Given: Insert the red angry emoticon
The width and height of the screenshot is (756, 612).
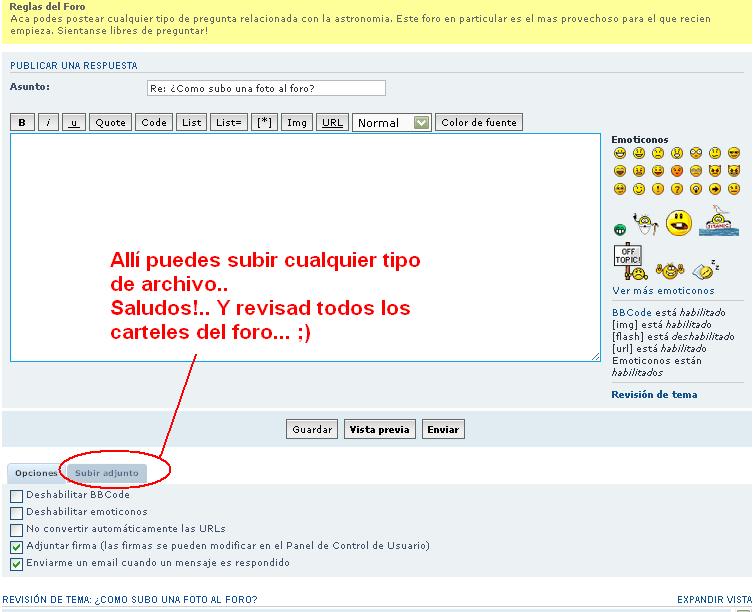Looking at the screenshot, I should (677, 171).
